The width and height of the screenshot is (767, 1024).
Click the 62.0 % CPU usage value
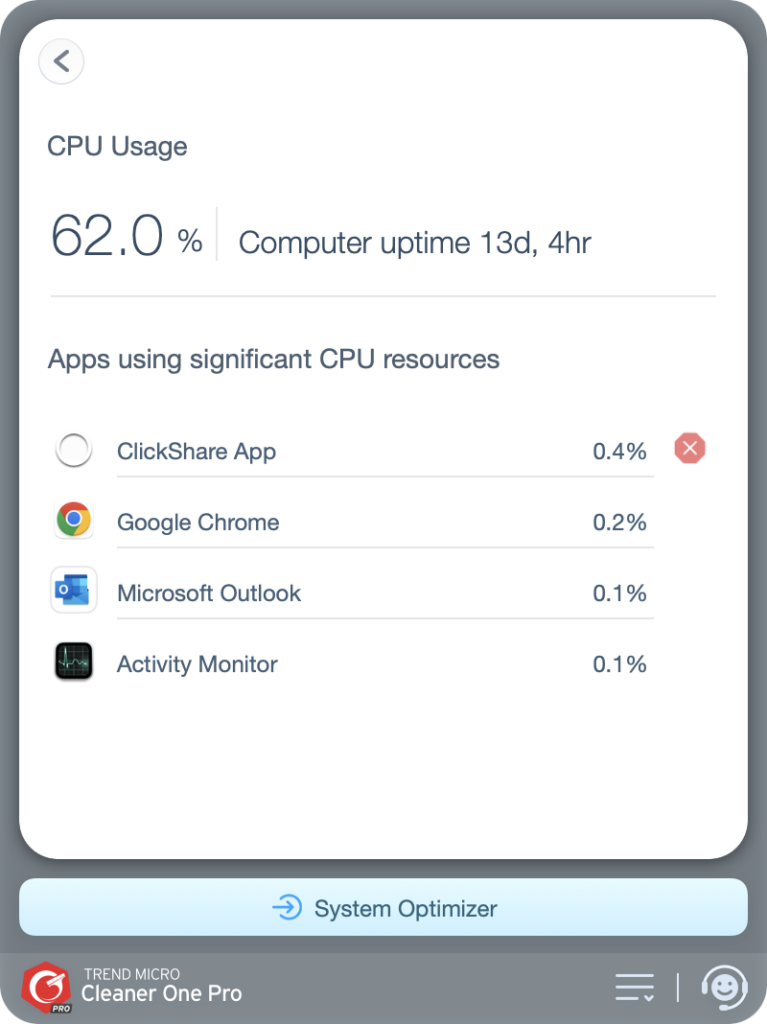pyautogui.click(x=126, y=238)
